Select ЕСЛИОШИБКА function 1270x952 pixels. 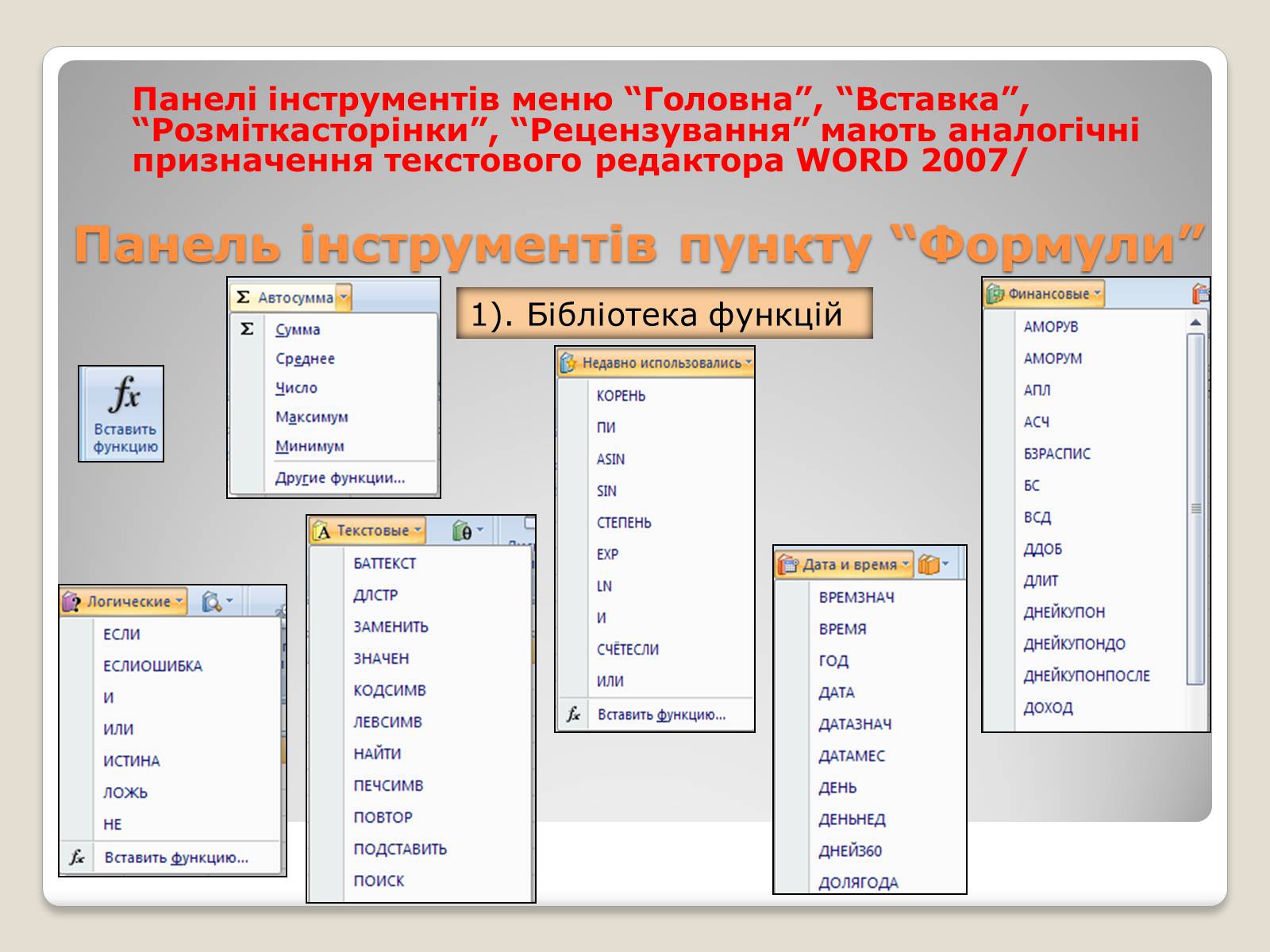coord(152,666)
